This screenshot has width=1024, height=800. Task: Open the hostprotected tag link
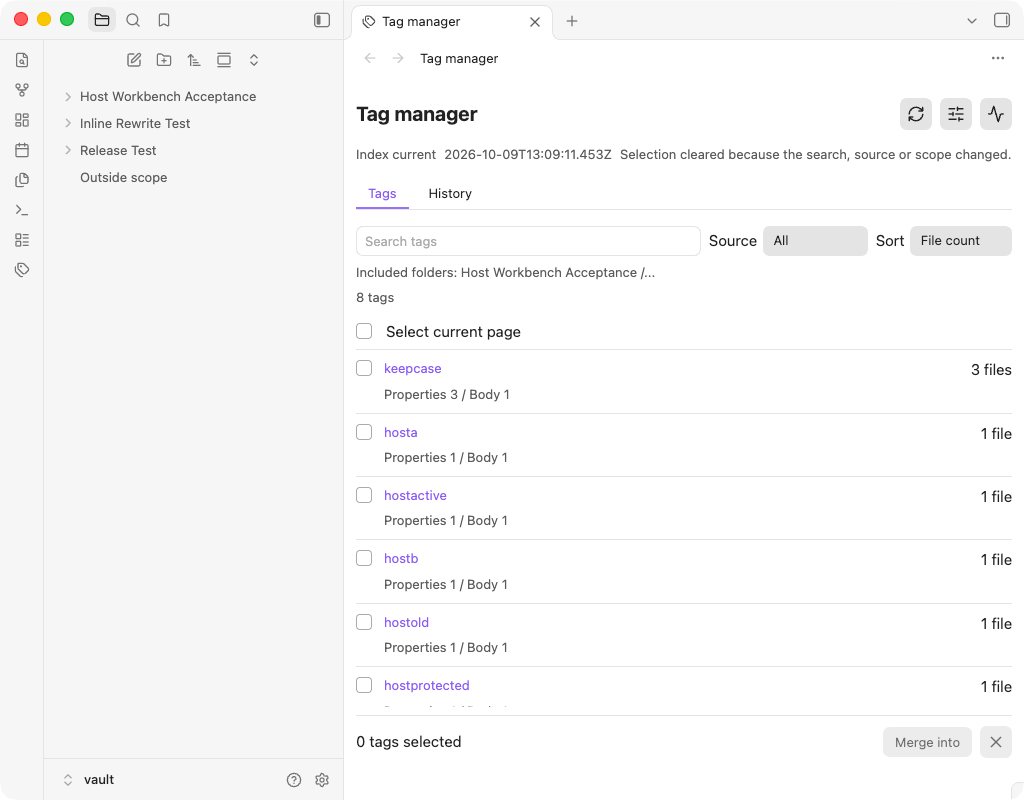tap(426, 685)
